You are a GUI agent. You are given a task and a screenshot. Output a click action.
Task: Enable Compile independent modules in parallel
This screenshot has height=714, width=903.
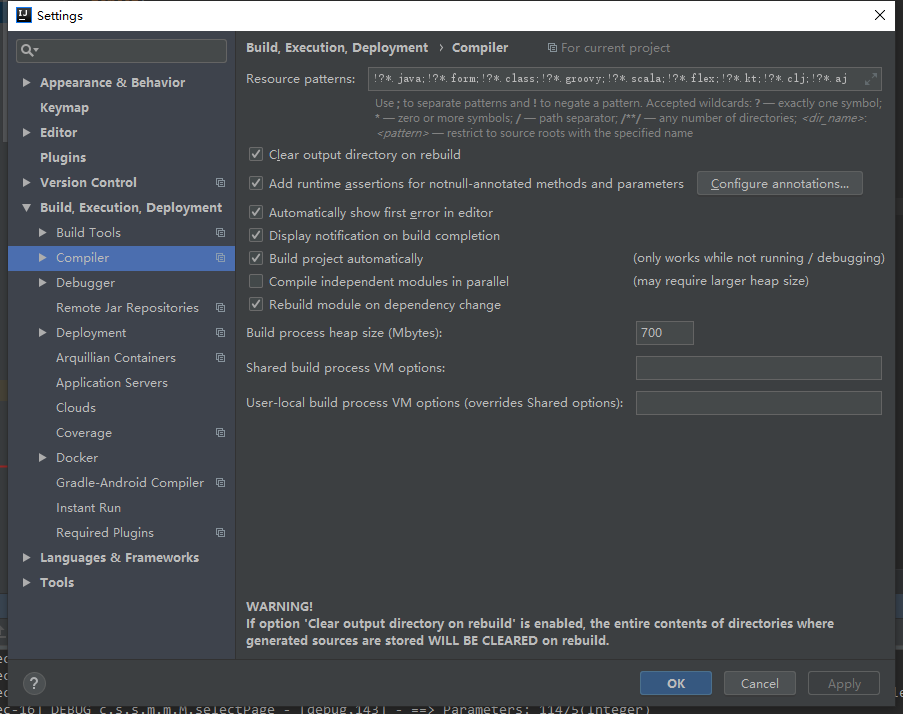pyautogui.click(x=256, y=282)
